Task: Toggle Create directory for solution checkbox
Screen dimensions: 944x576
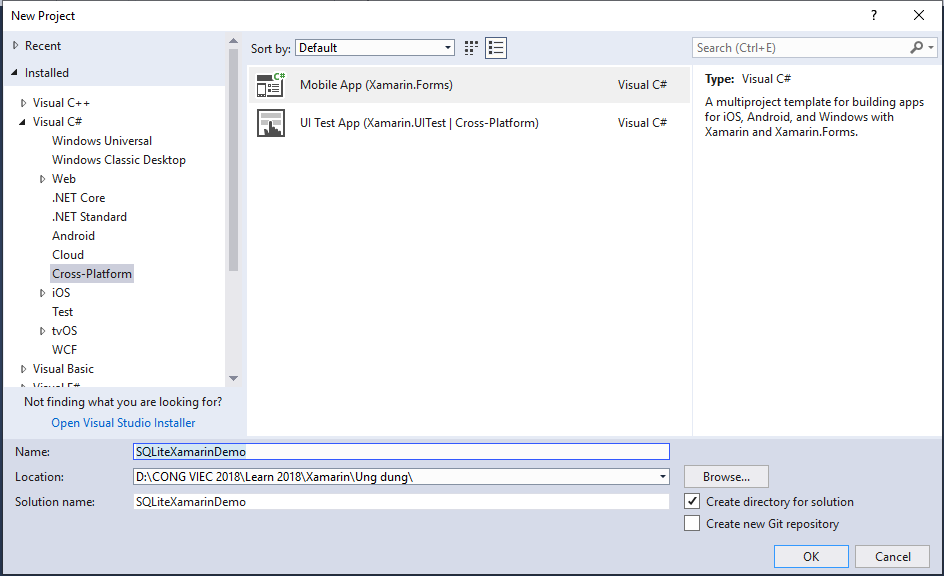Action: (692, 501)
